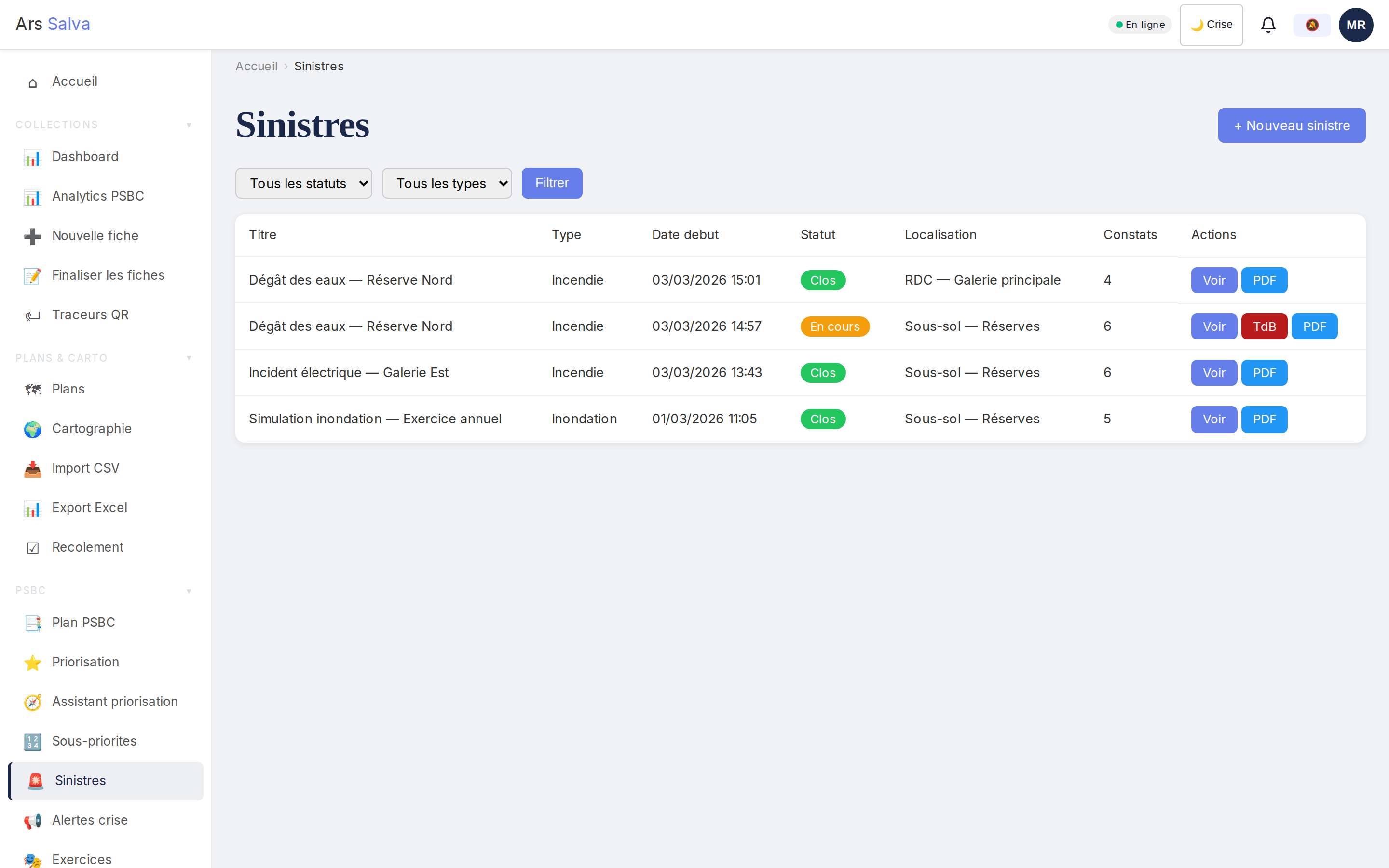The height and width of the screenshot is (868, 1389).
Task: Toggle Crise mode button
Action: coord(1211,25)
